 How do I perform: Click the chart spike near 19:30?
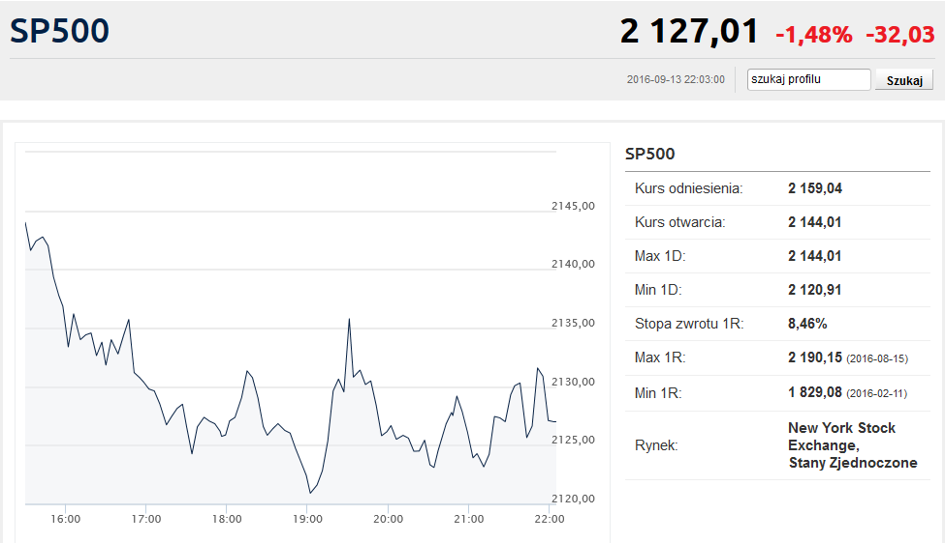349,320
